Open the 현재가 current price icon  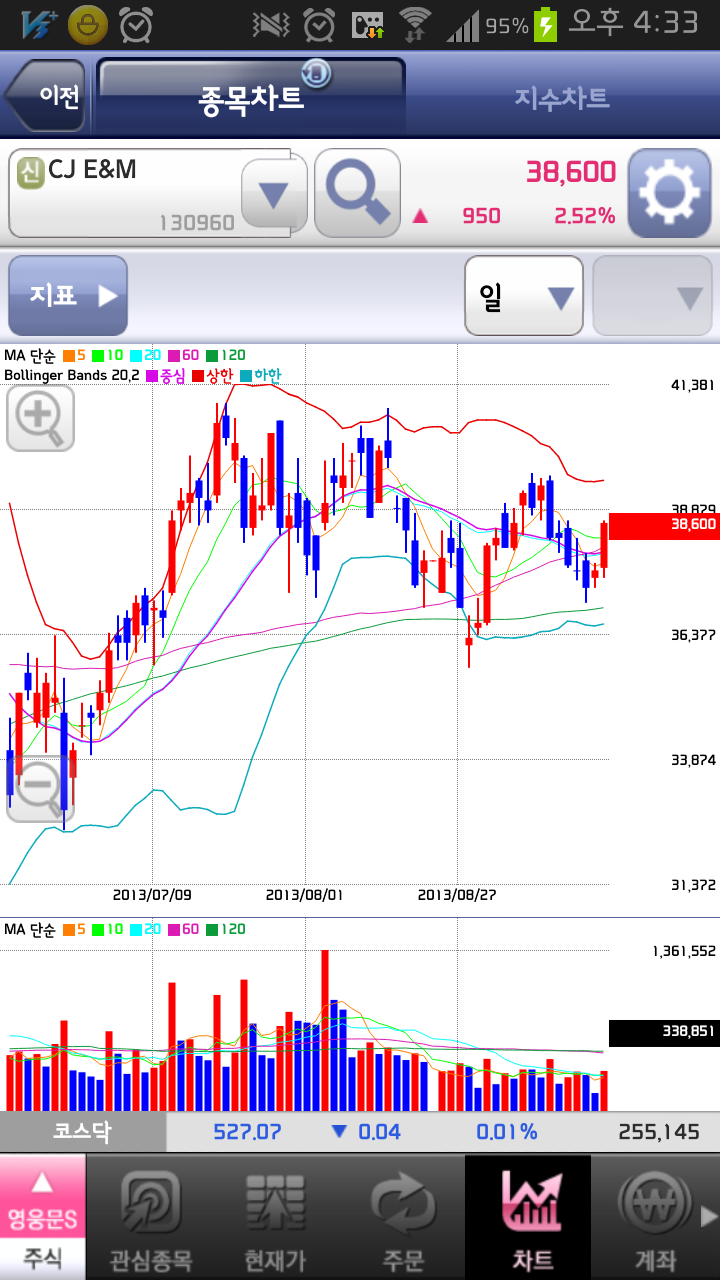click(275, 1217)
